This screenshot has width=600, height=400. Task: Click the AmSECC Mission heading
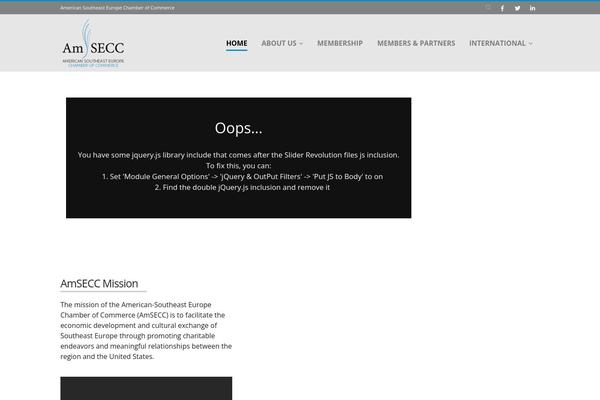[99, 283]
